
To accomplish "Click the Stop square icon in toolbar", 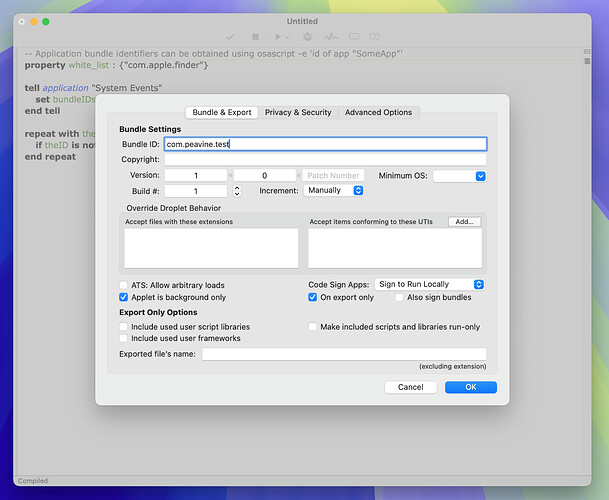I will click(x=255, y=37).
